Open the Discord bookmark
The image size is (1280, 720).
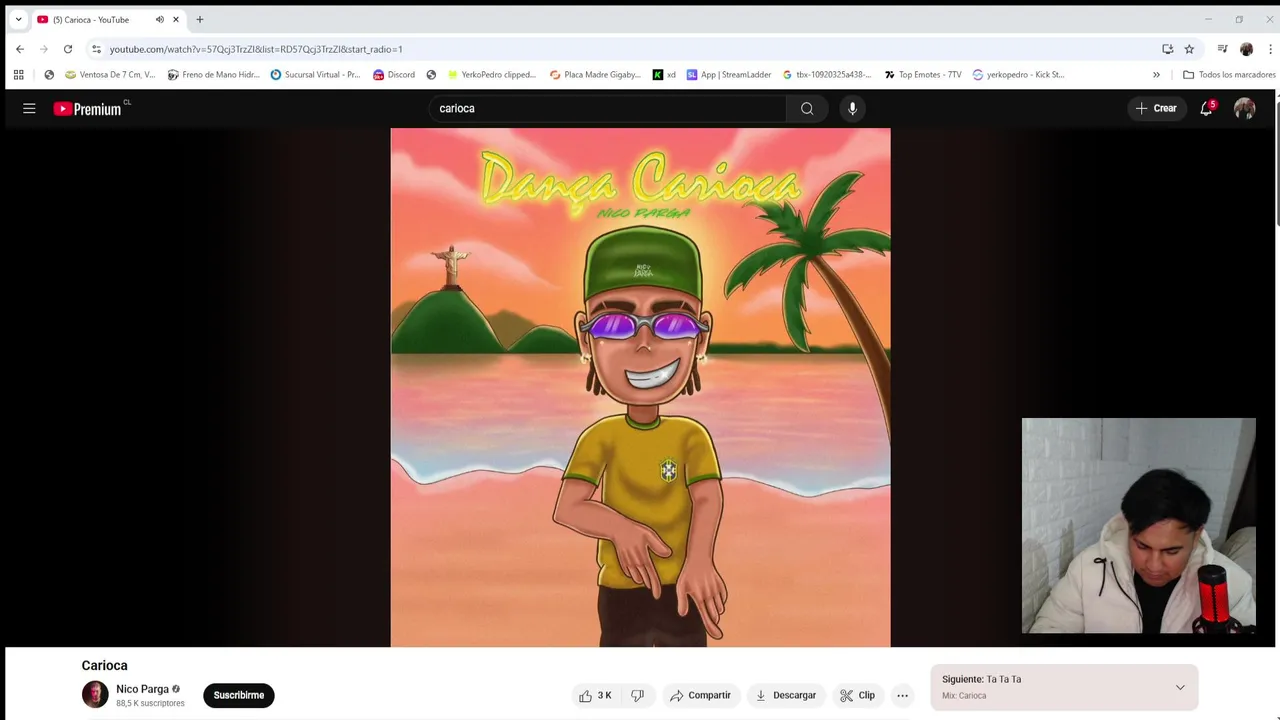coord(394,74)
